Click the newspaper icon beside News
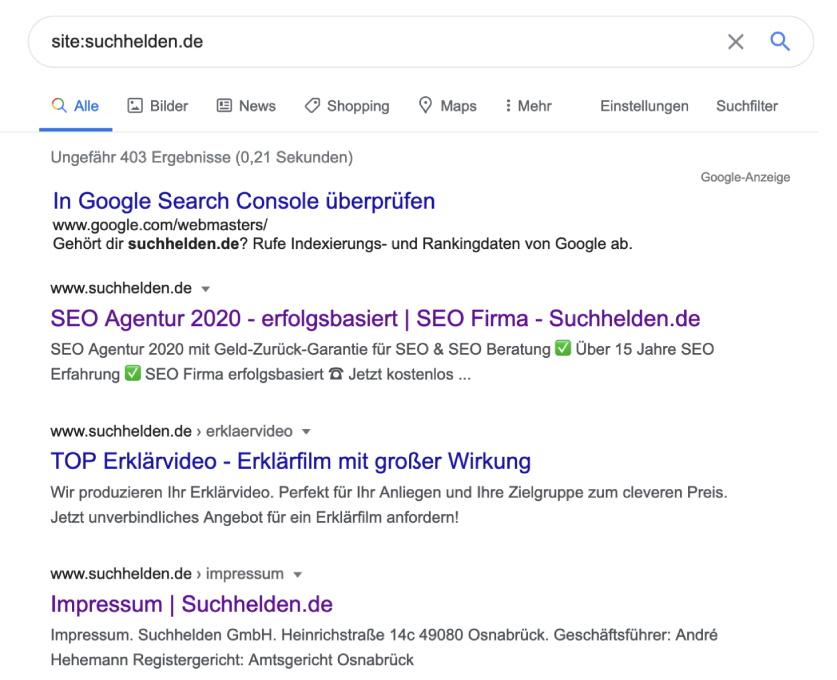 click(x=224, y=106)
